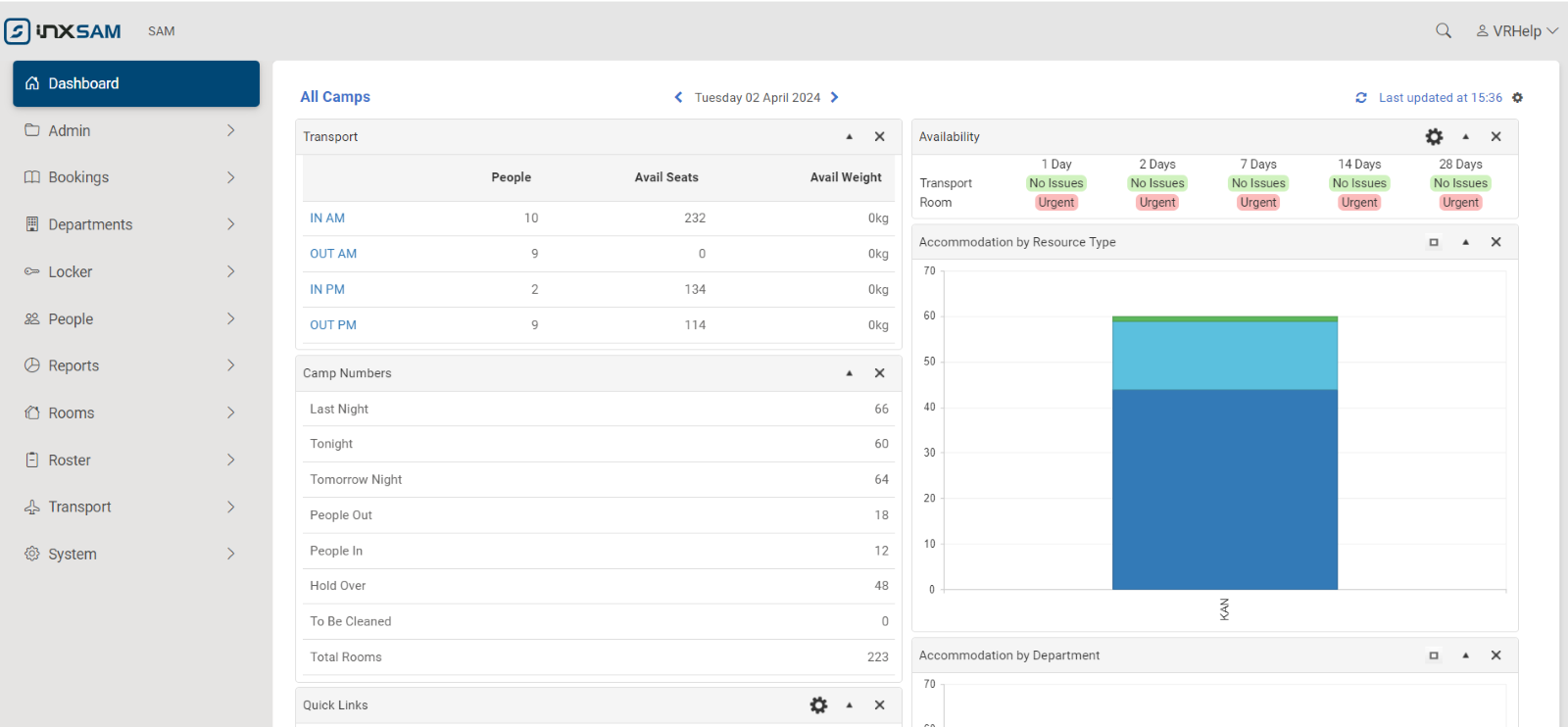Click the Roster clipboard icon

32,460
